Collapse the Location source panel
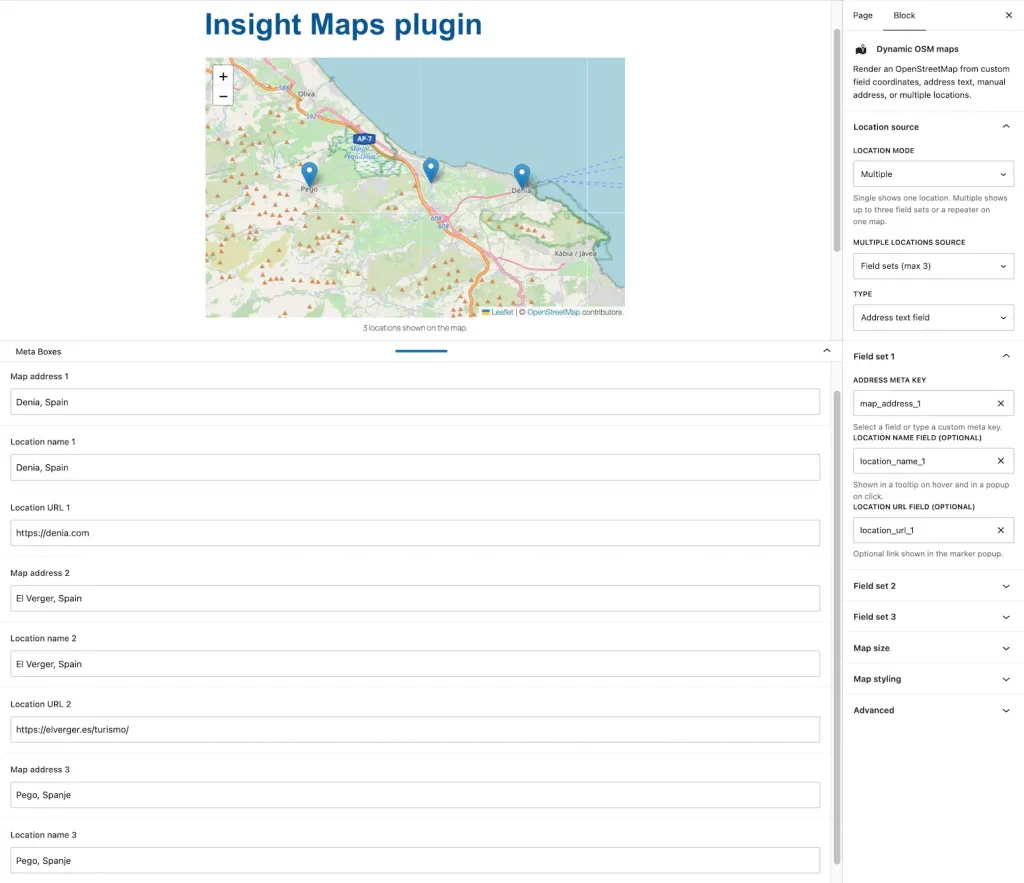Viewport: 1024px width, 883px height. point(933,127)
